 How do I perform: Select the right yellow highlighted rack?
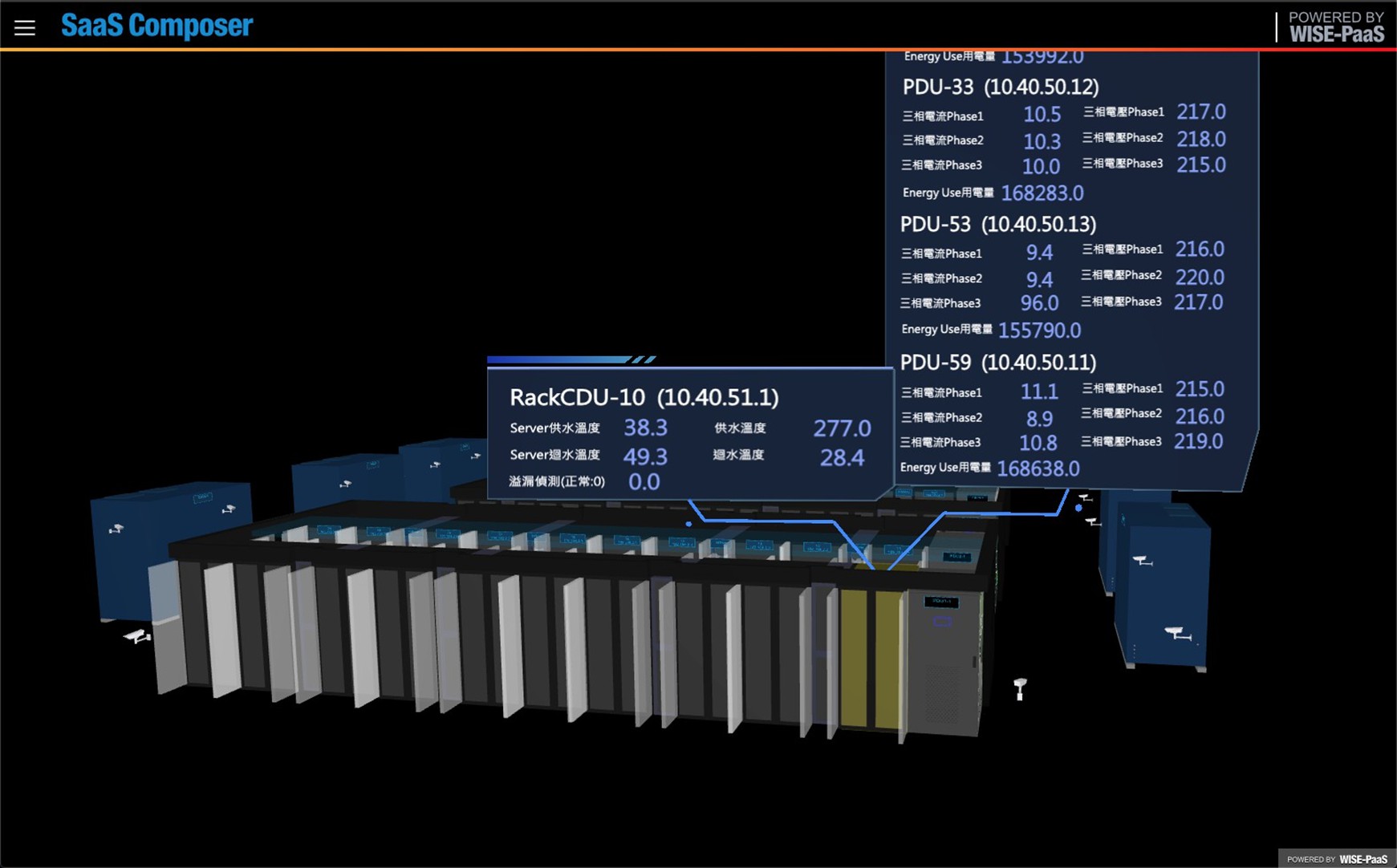coord(887,659)
